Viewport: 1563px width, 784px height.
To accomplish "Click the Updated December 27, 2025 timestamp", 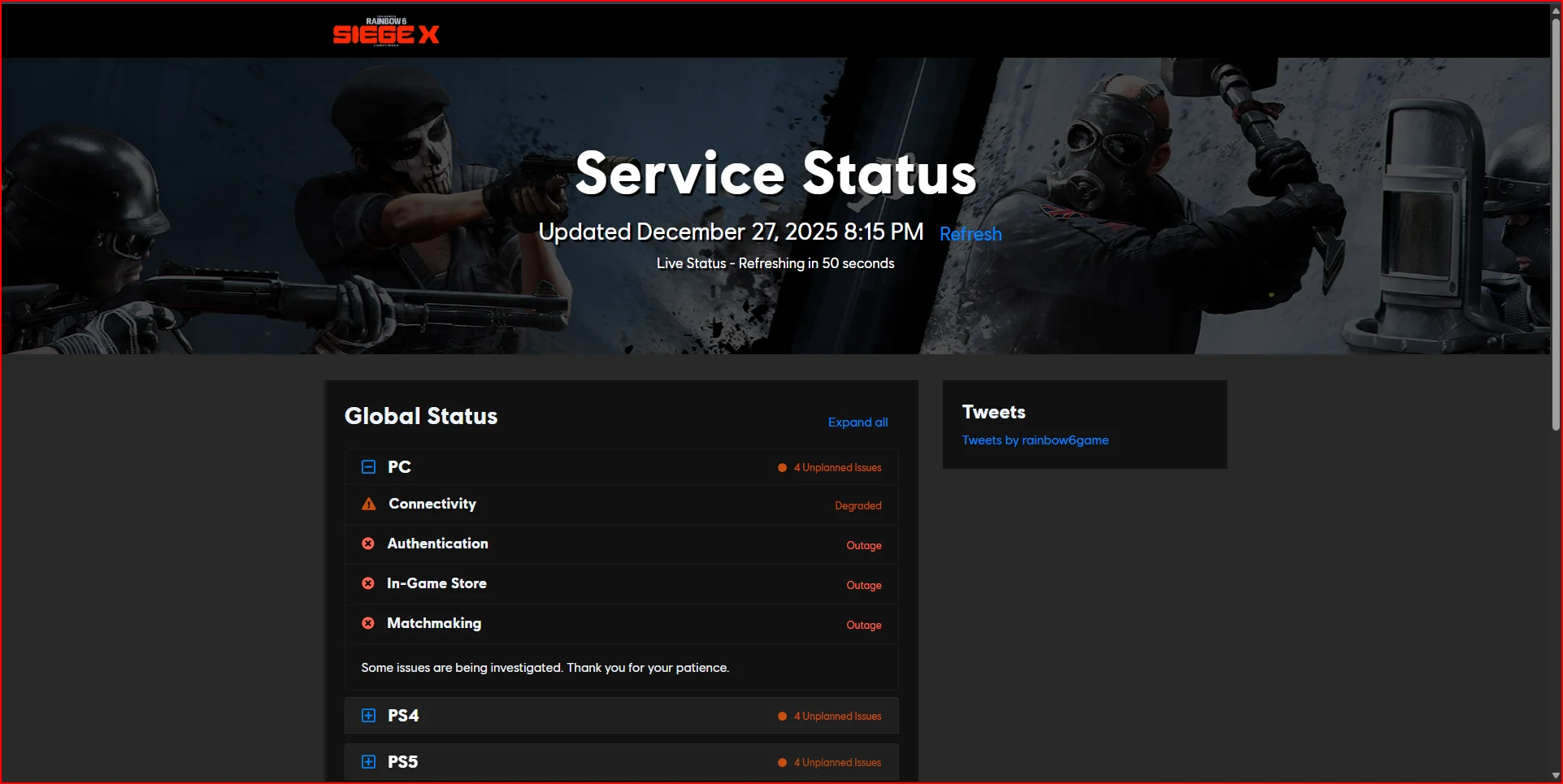I will (731, 232).
